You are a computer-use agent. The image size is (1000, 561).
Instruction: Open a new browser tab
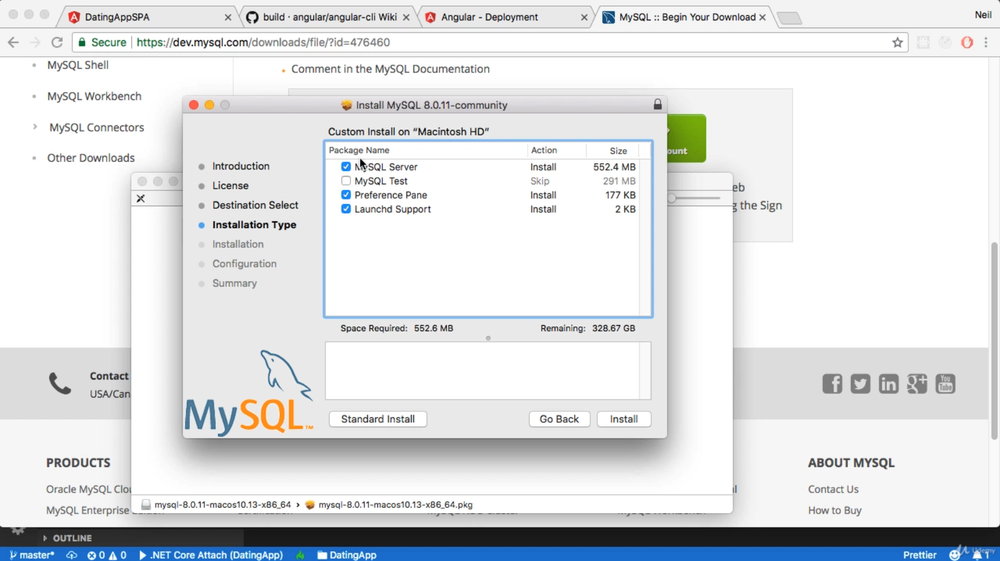790,18
